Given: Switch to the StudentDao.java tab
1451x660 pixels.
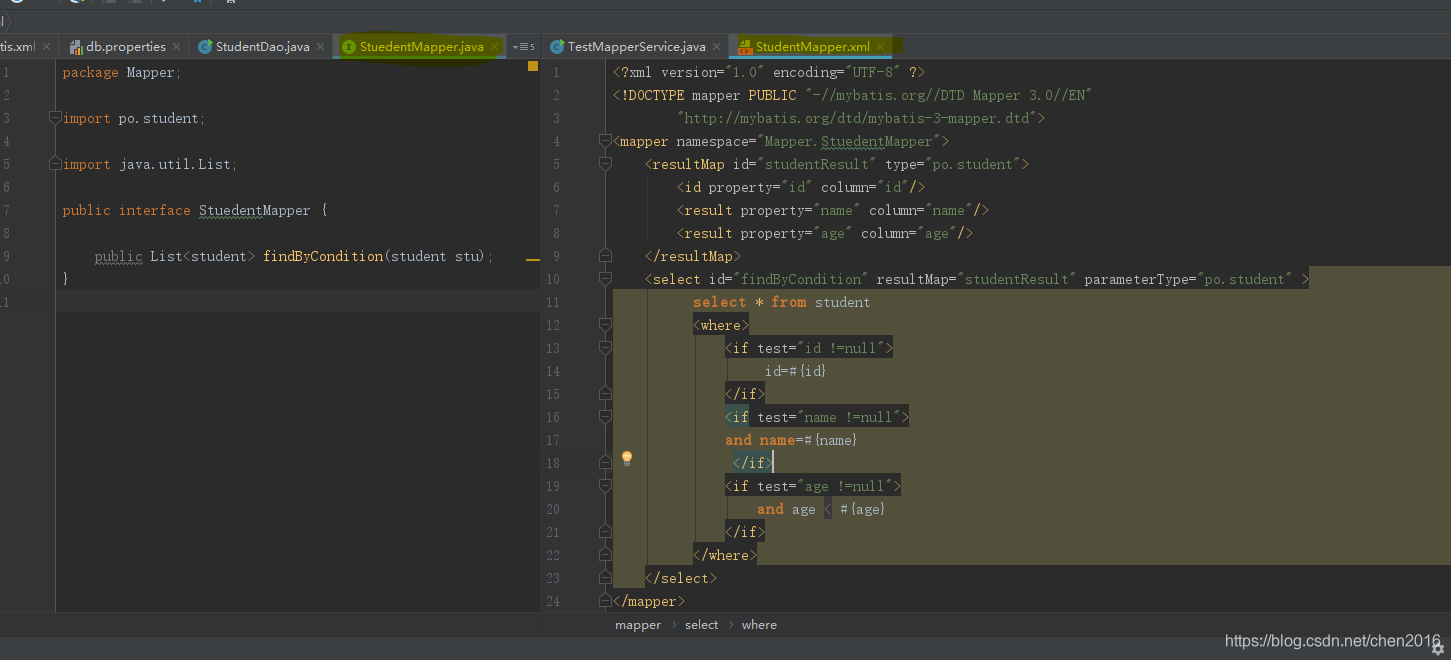Looking at the screenshot, I should coord(262,47).
